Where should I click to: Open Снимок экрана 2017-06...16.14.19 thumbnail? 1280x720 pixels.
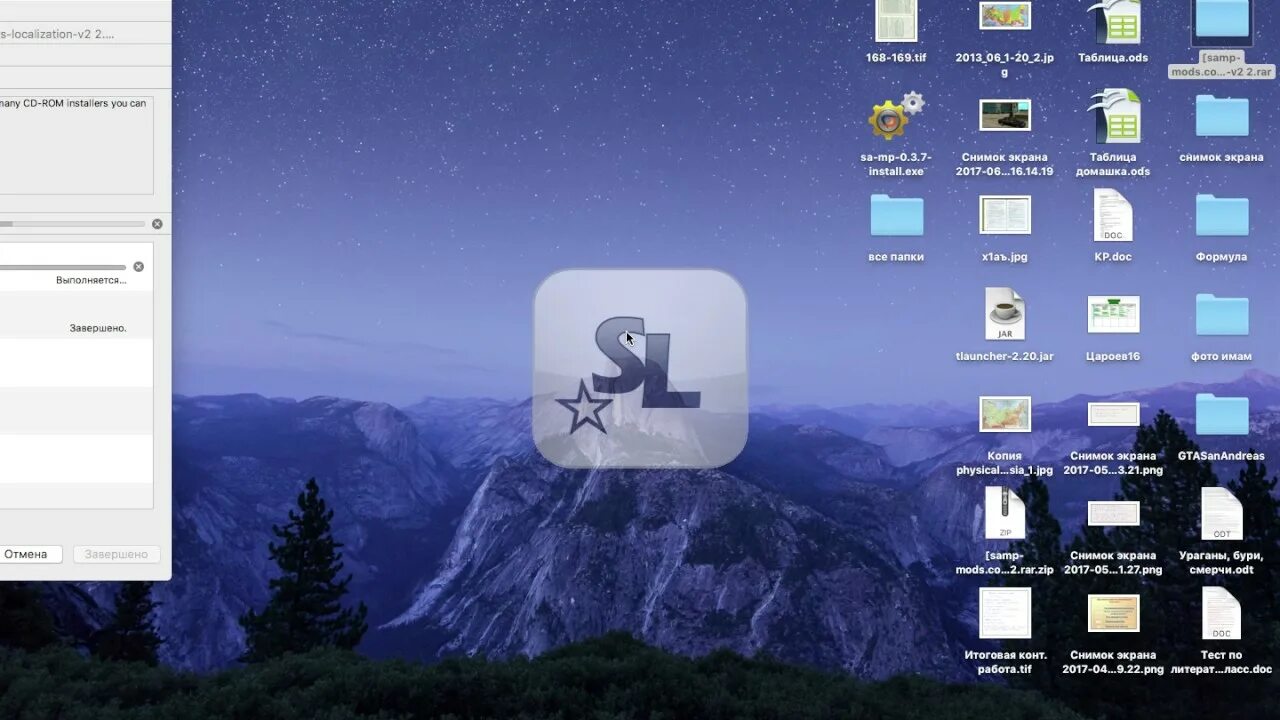click(1005, 115)
